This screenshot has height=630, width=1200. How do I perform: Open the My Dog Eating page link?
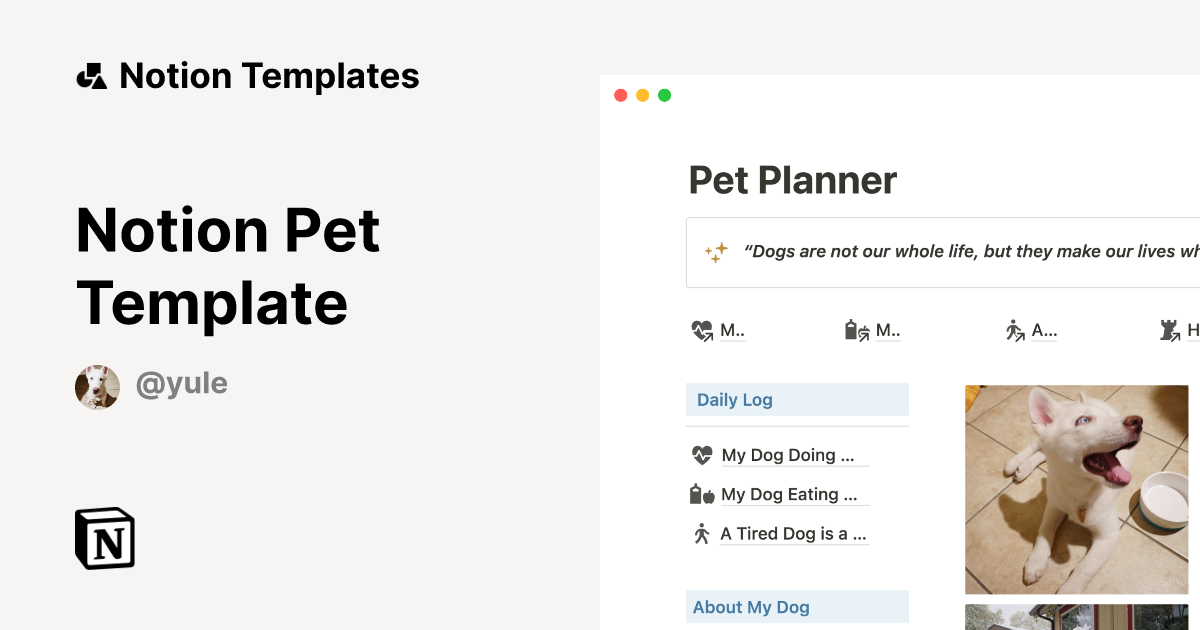(x=788, y=494)
